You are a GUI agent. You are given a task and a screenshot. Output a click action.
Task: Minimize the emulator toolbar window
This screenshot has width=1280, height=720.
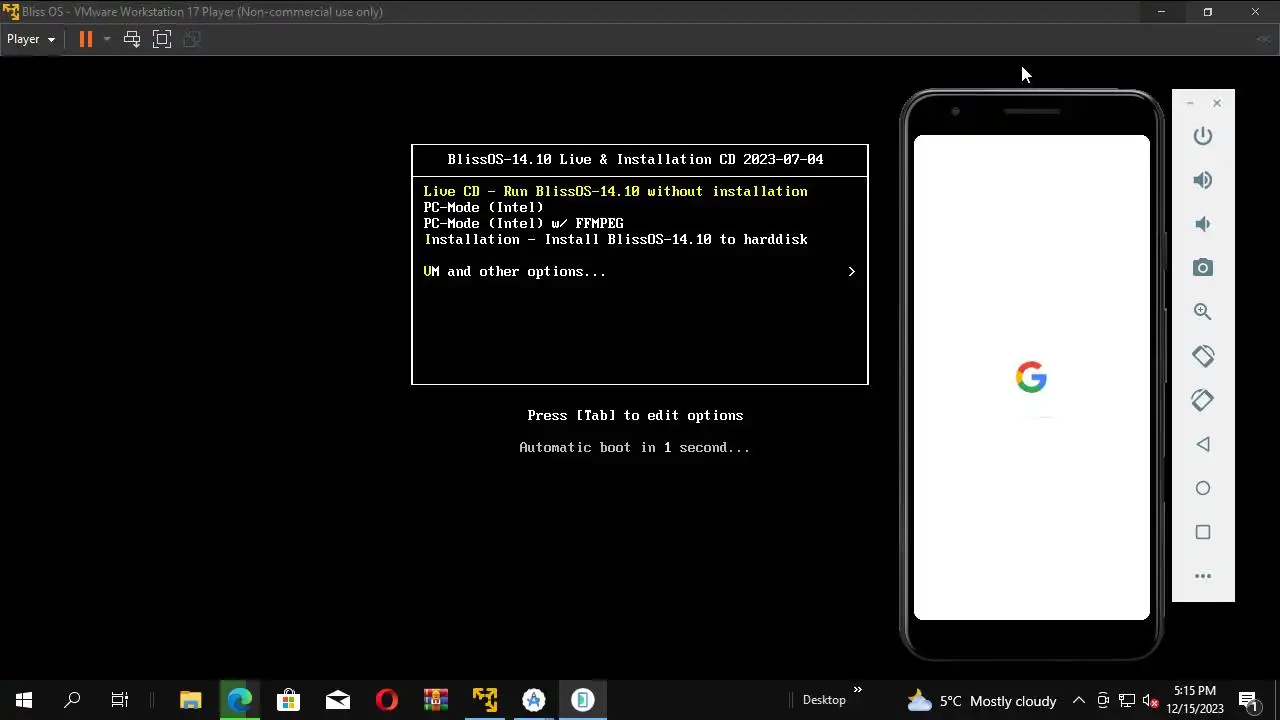point(1190,103)
